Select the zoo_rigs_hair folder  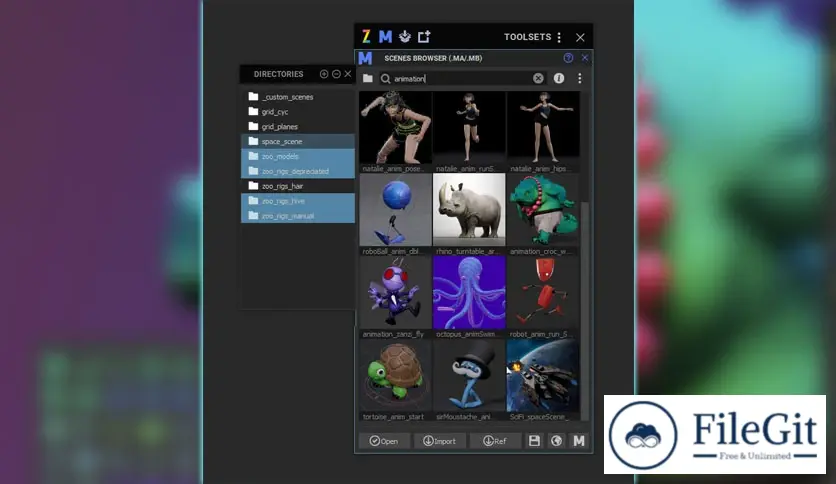tap(298, 186)
